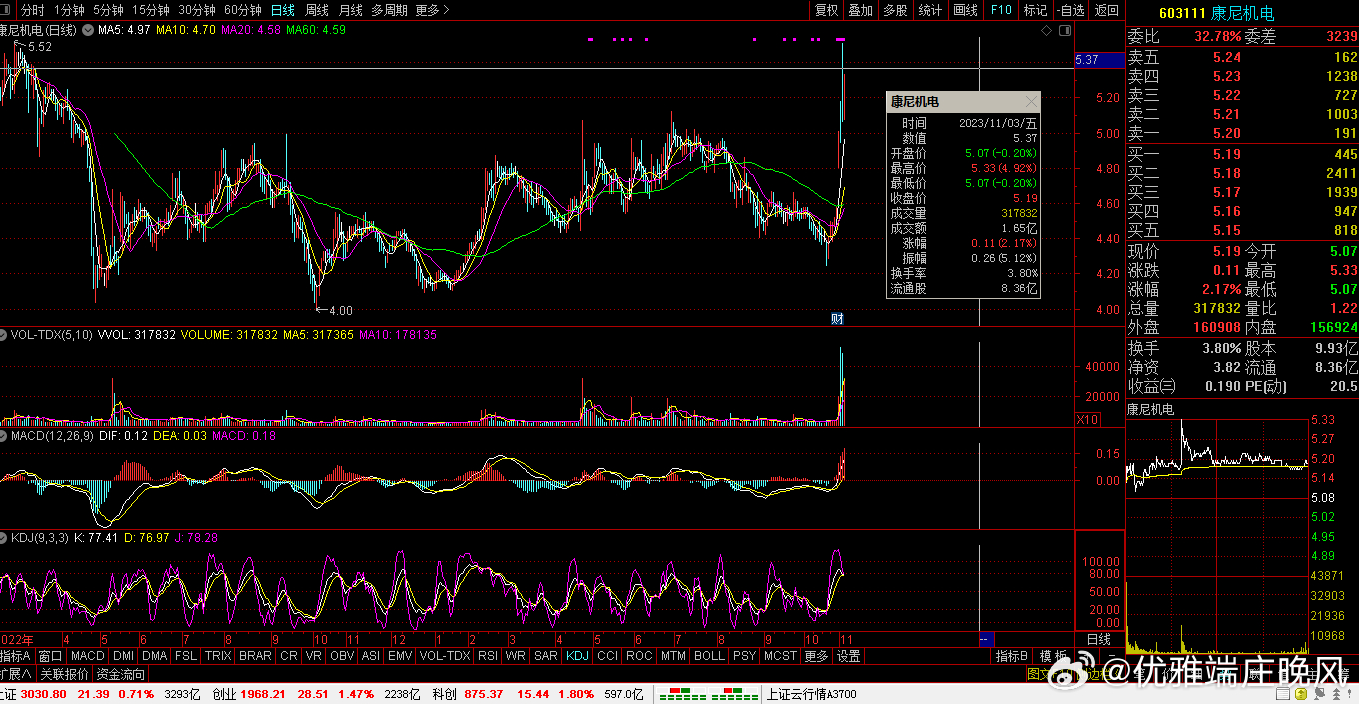Open indicator 设置 settings
The image size is (1359, 704).
(849, 656)
